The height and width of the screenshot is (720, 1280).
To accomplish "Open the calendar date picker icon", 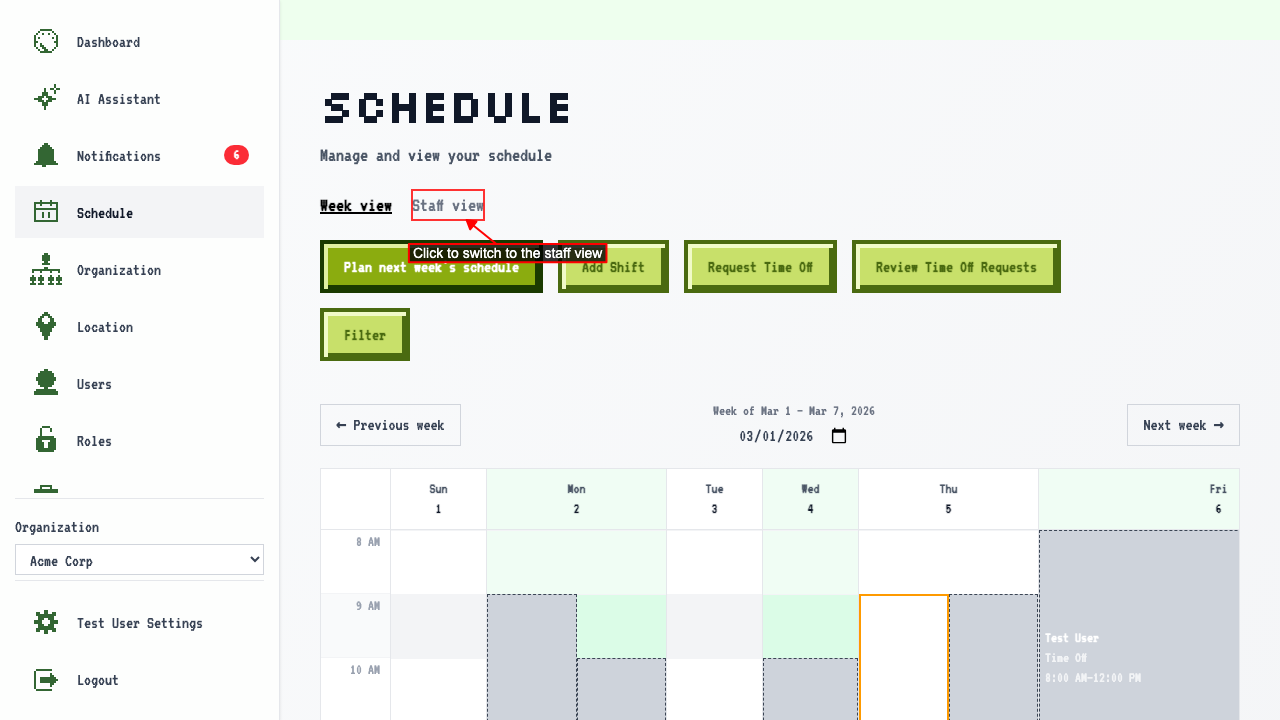I will (x=839, y=436).
